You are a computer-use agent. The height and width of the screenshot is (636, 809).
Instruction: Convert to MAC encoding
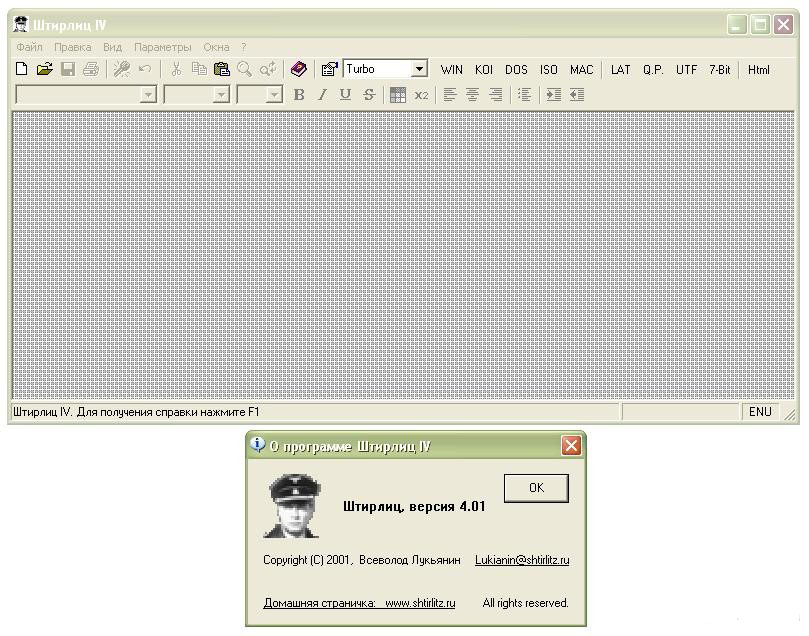coord(581,70)
